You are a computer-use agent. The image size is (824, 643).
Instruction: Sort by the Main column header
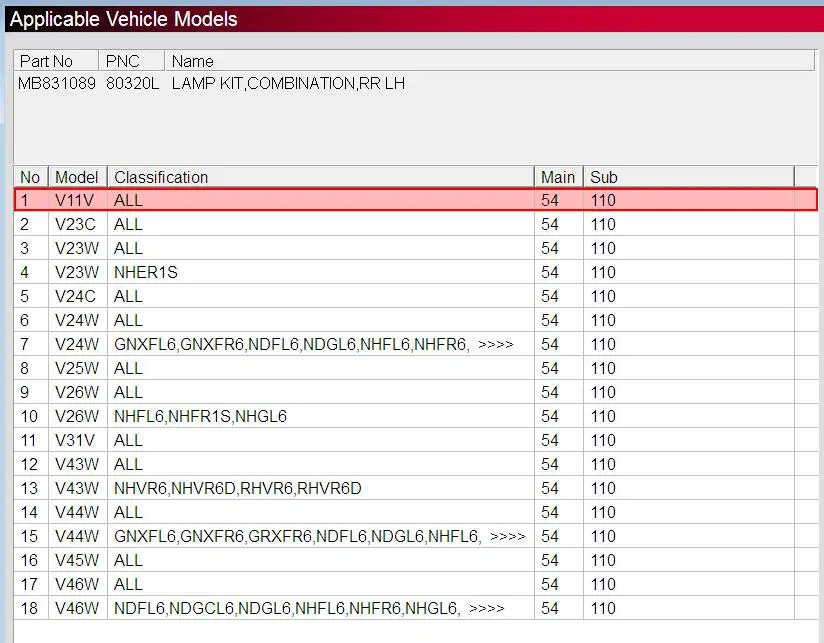pos(559,177)
